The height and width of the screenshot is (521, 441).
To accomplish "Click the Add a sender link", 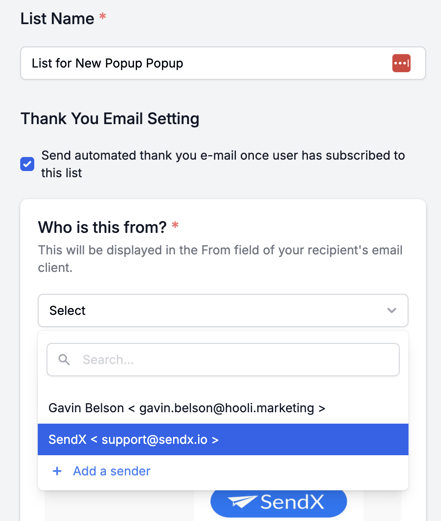I will 112,471.
